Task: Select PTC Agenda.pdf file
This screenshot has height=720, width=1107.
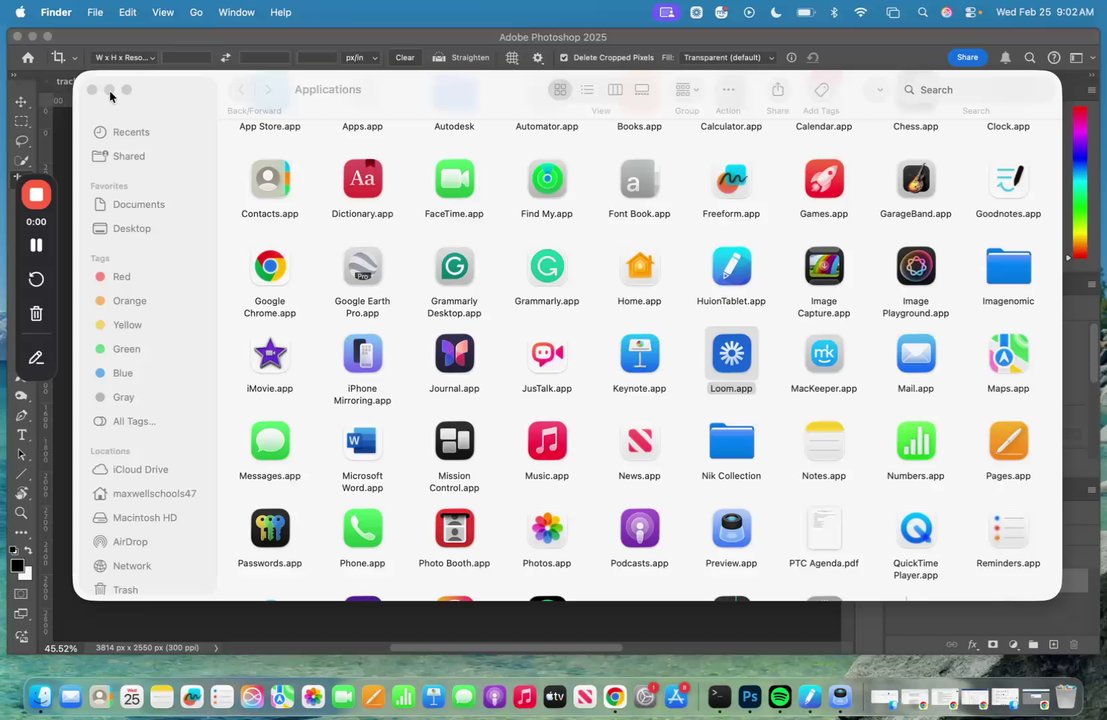Action: coord(824,529)
